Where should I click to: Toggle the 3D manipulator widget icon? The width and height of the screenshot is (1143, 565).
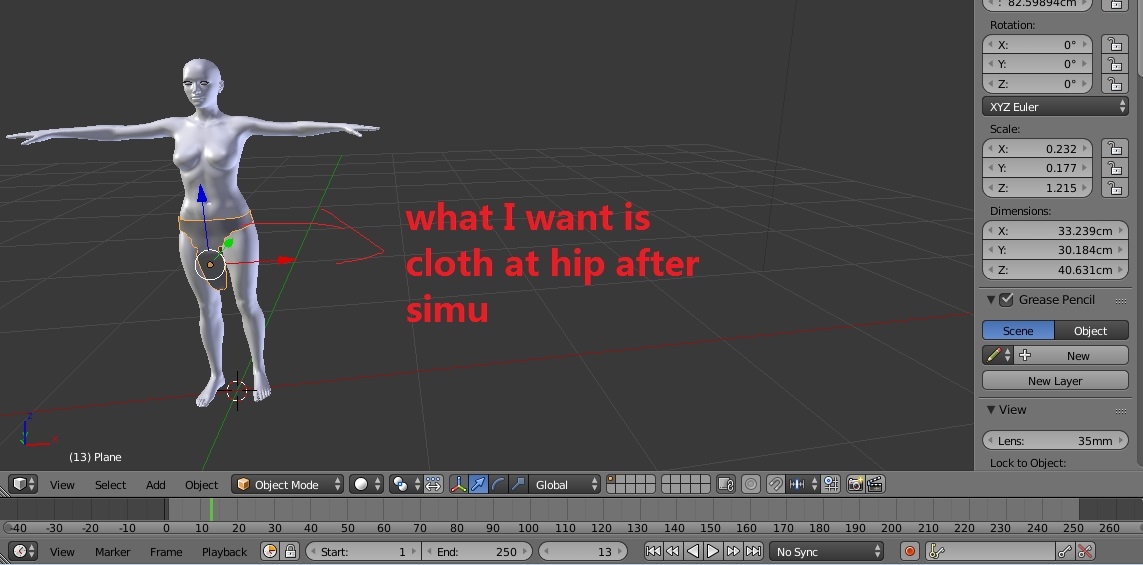pyautogui.click(x=459, y=484)
